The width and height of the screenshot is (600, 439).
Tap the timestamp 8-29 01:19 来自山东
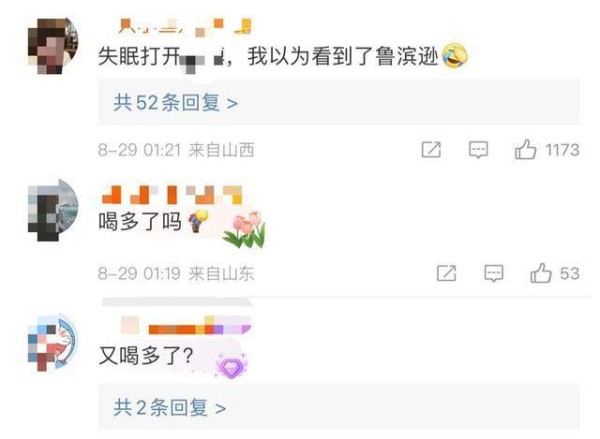pyautogui.click(x=176, y=273)
